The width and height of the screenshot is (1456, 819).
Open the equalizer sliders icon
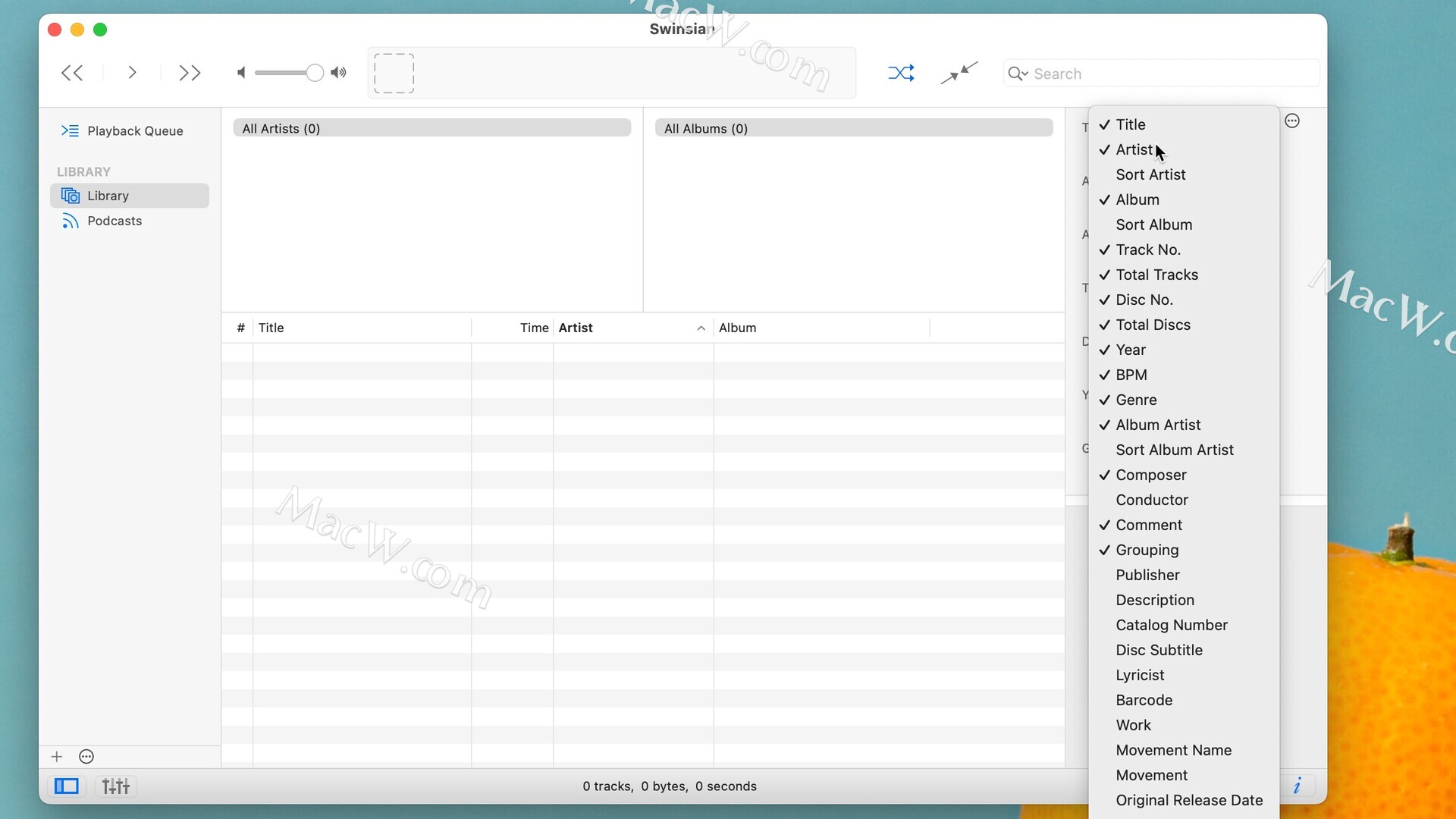coord(116,786)
